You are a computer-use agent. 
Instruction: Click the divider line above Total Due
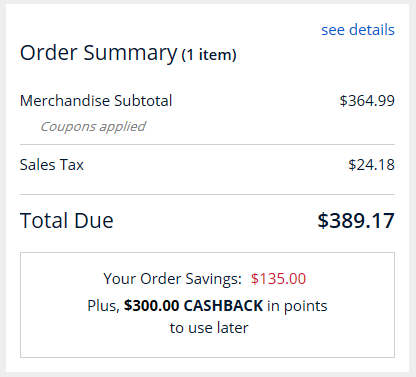[207, 194]
